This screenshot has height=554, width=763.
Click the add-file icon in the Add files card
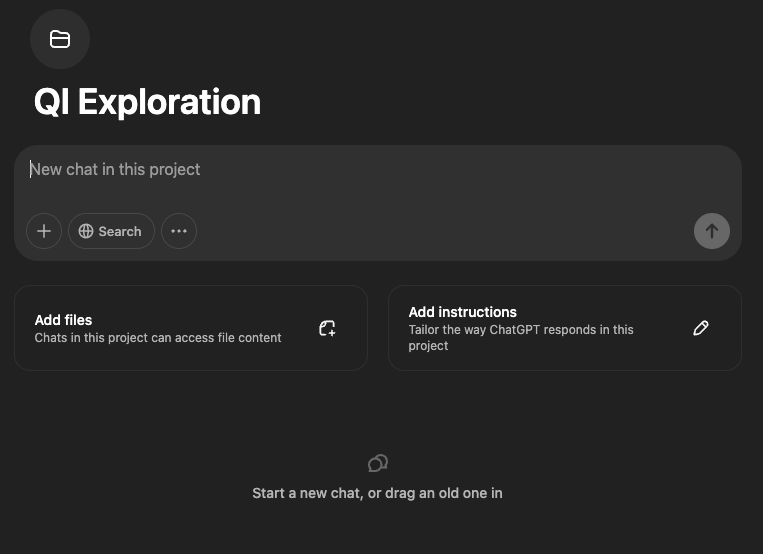point(327,328)
